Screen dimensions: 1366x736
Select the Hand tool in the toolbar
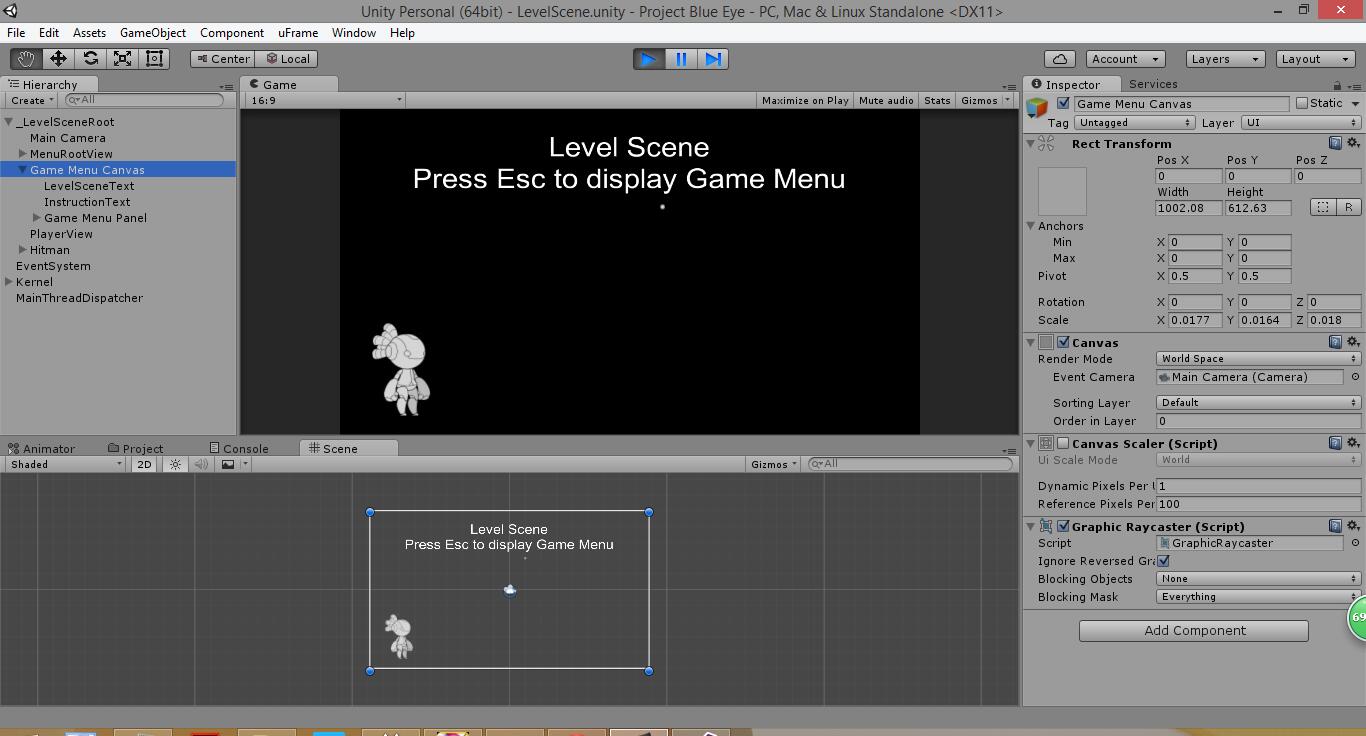[x=25, y=58]
